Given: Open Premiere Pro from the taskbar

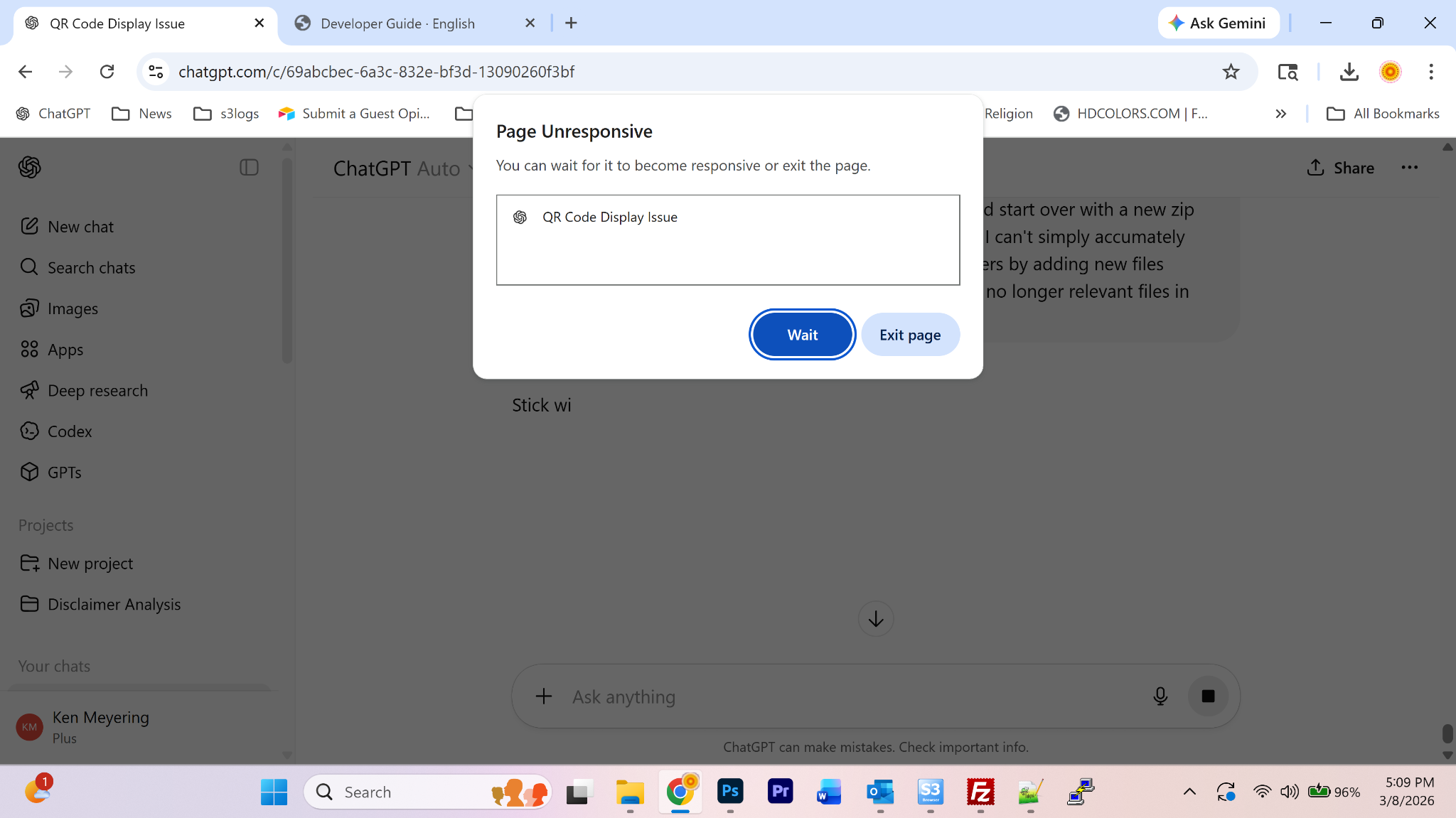Looking at the screenshot, I should coord(780,792).
